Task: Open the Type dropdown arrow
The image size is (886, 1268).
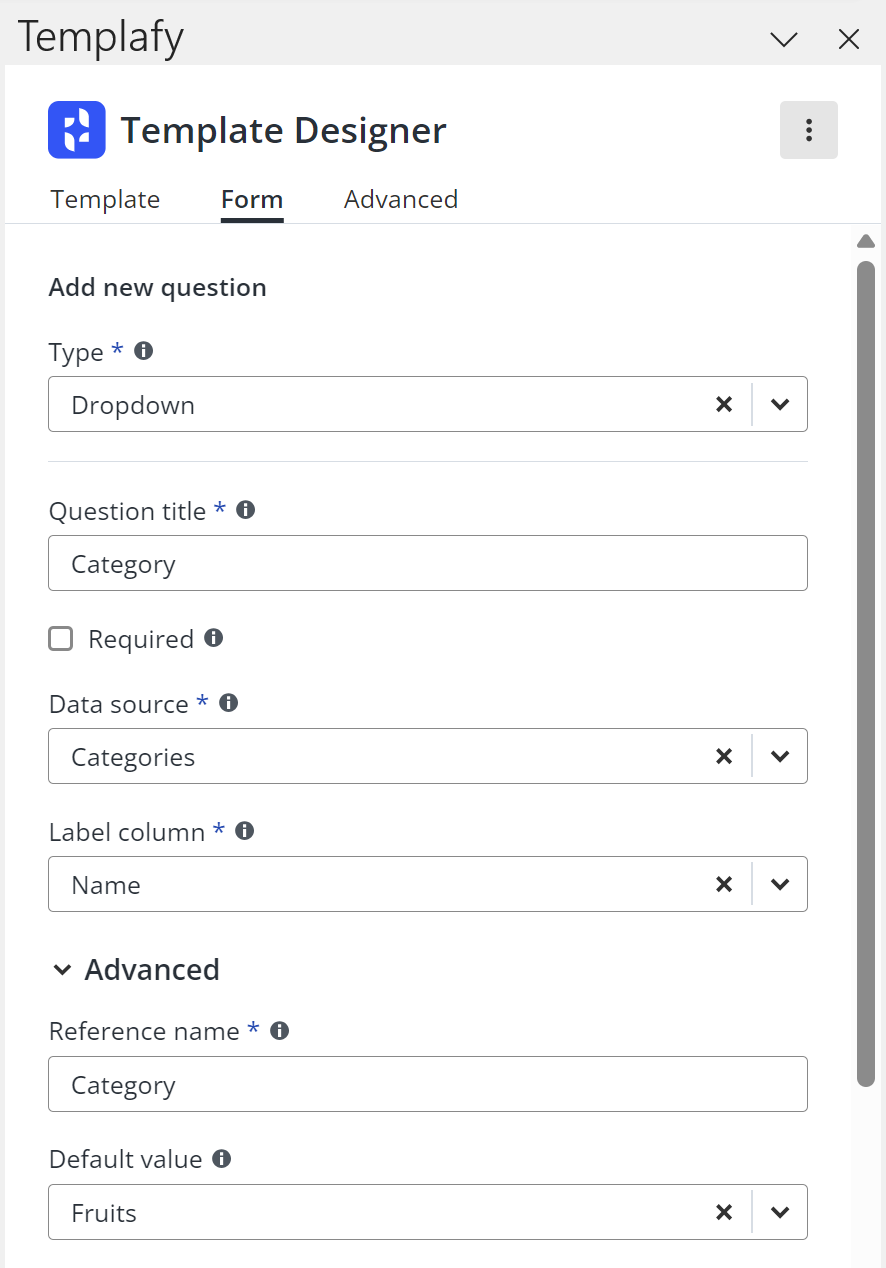Action: [x=780, y=404]
